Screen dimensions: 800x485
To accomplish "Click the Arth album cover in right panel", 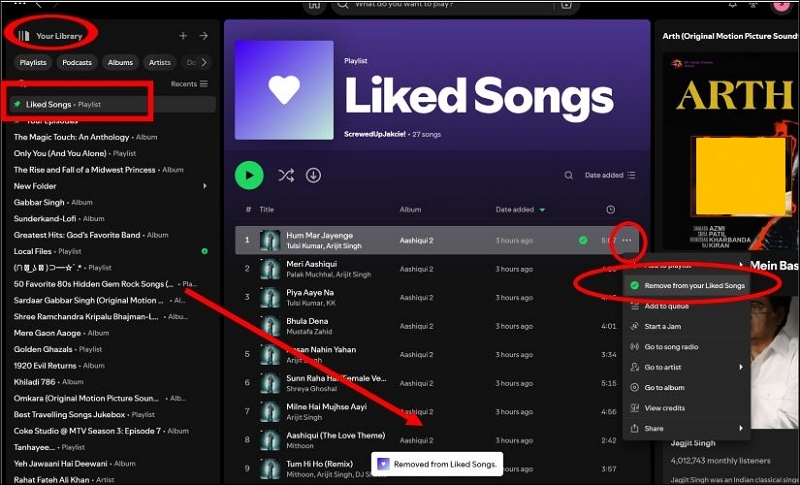I will [731, 153].
